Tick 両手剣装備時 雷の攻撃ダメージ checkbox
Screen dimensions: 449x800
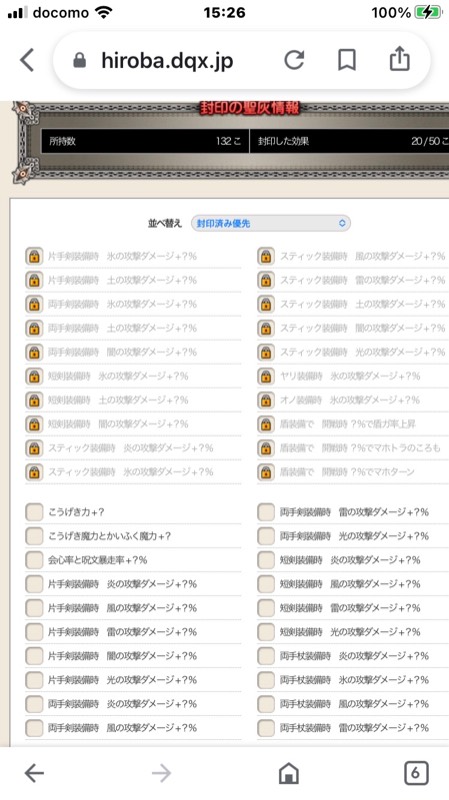point(266,512)
